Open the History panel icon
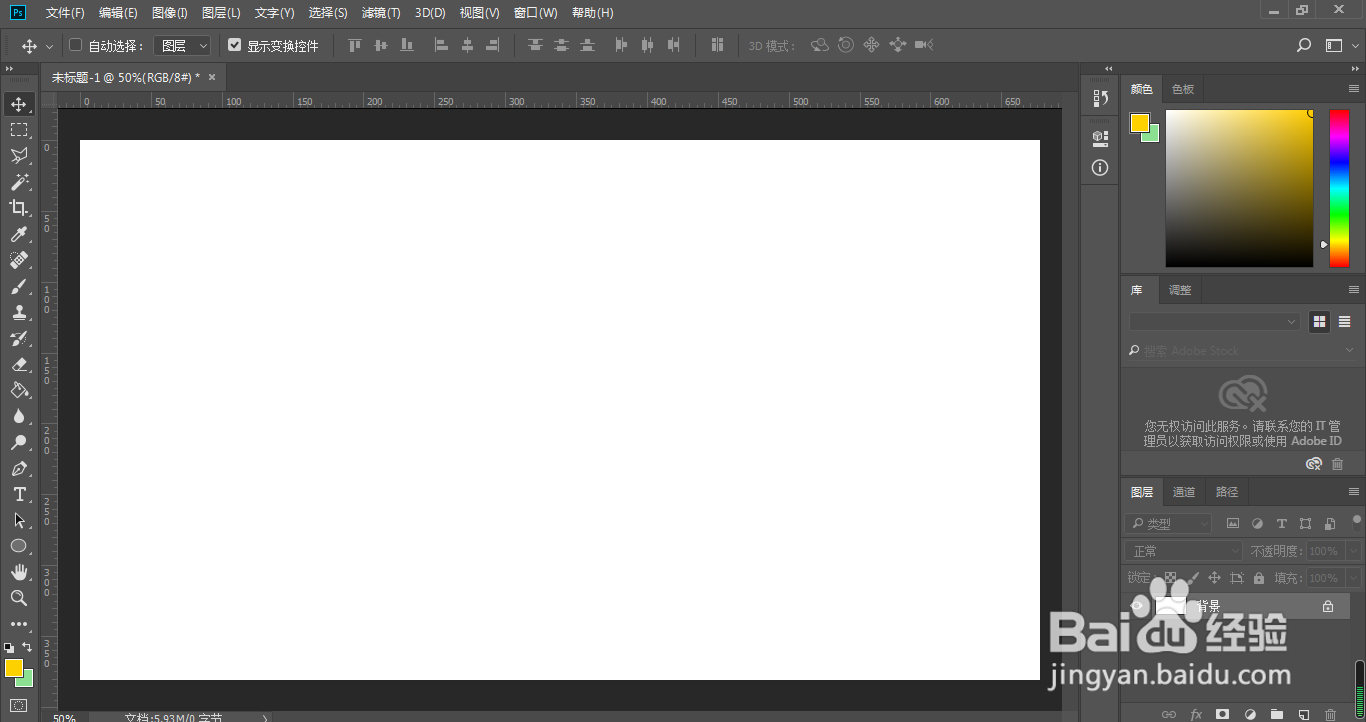The height and width of the screenshot is (722, 1366). pos(1100,98)
